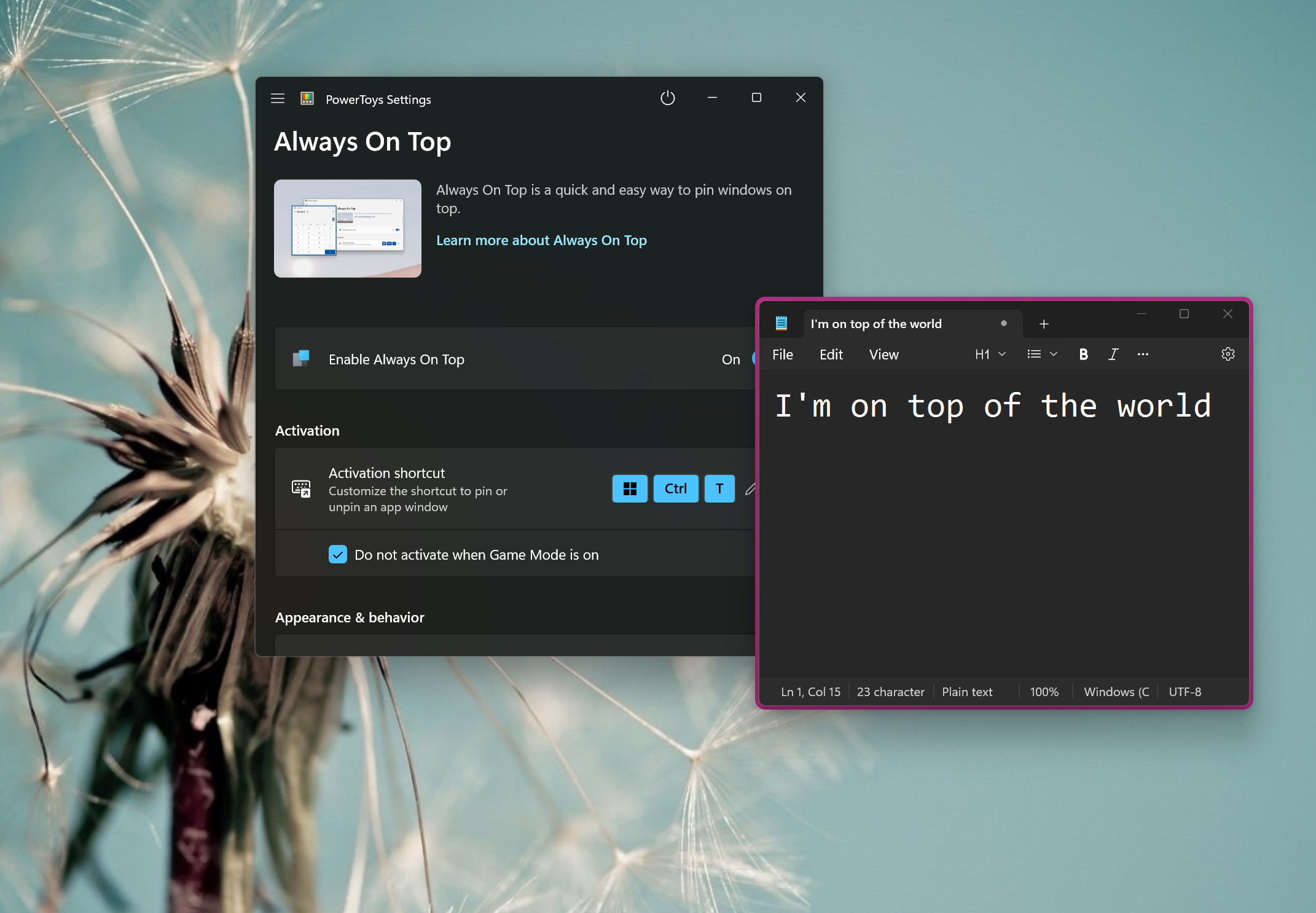Click the Ln 1, Col 15 status entry
1316x913 pixels.
[x=810, y=692]
